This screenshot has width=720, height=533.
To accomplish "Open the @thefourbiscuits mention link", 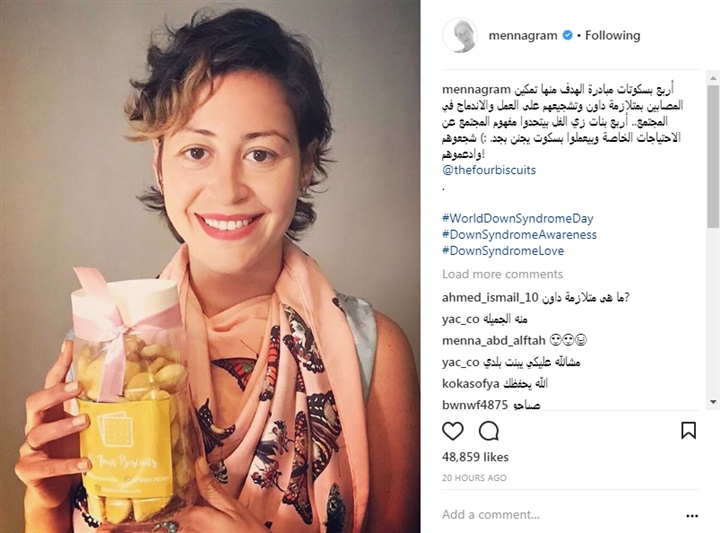I will [x=489, y=170].
